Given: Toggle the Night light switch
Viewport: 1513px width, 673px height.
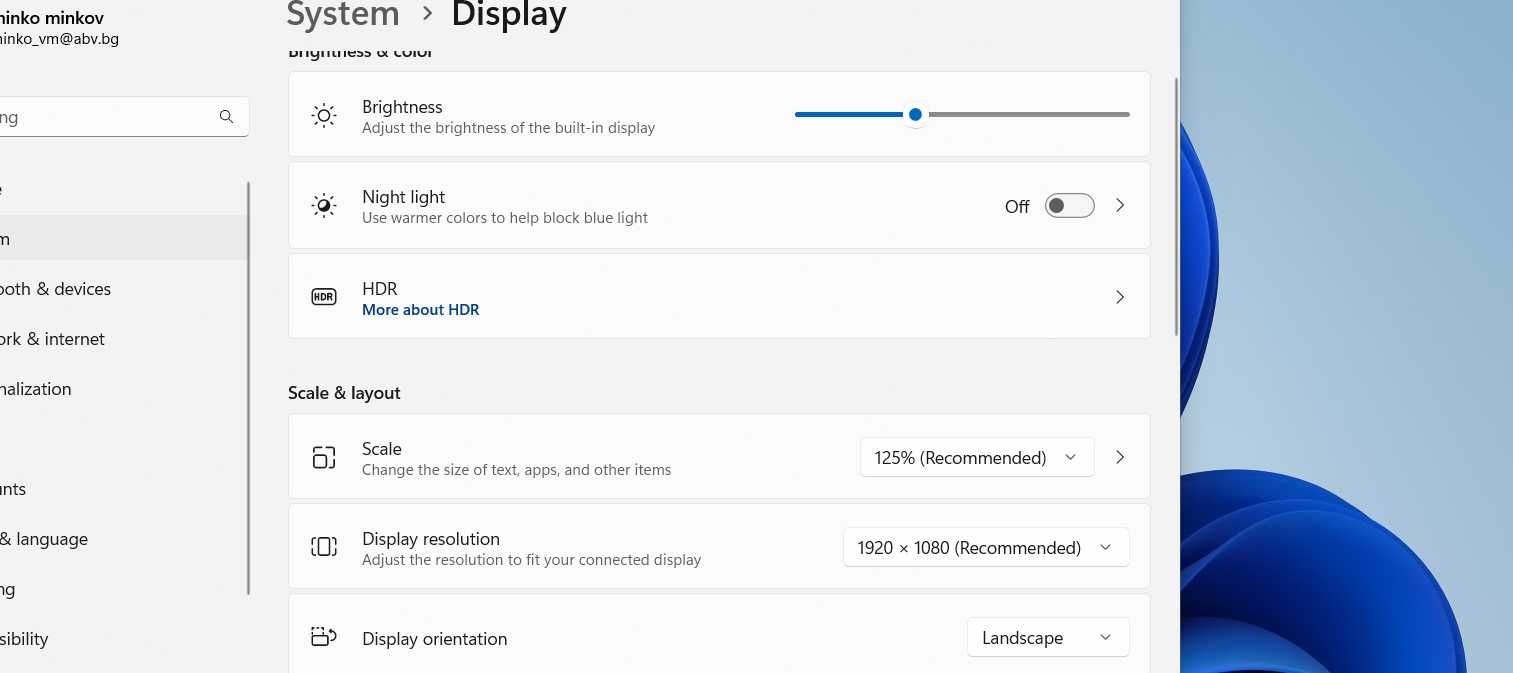Looking at the screenshot, I should tap(1069, 206).
